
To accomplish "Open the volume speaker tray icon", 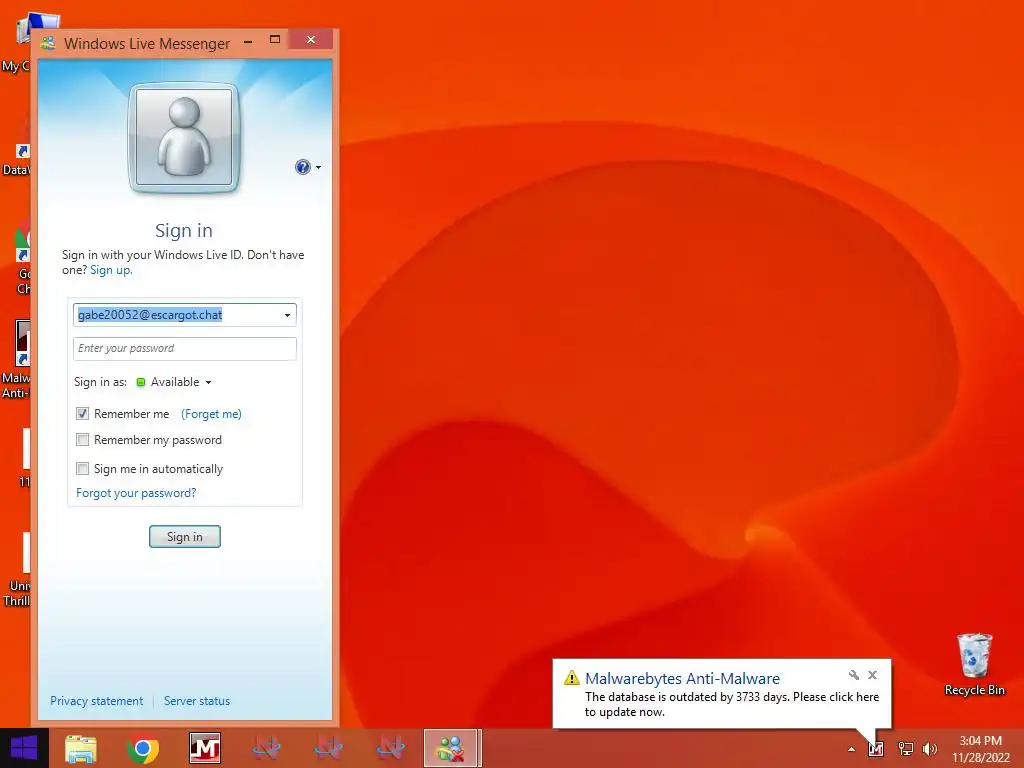I will click(x=930, y=749).
